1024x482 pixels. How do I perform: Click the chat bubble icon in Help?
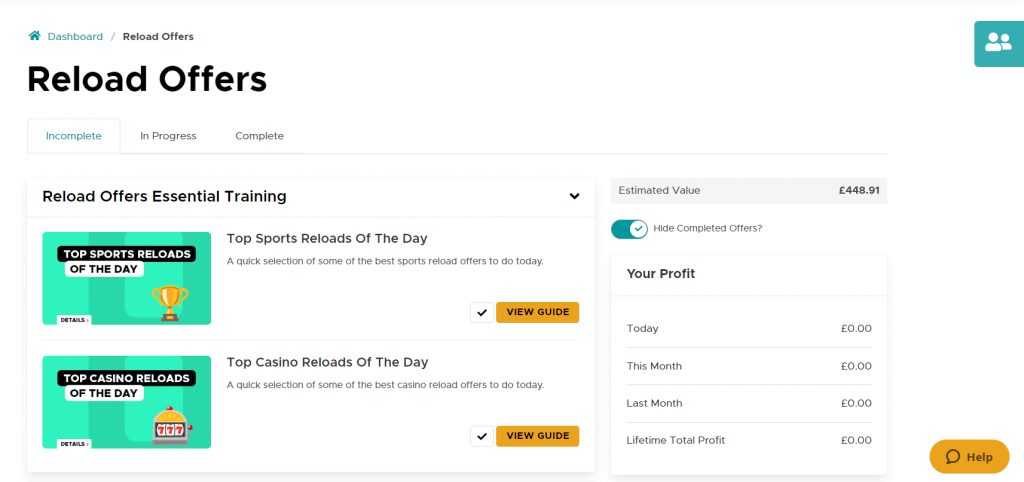coord(952,457)
